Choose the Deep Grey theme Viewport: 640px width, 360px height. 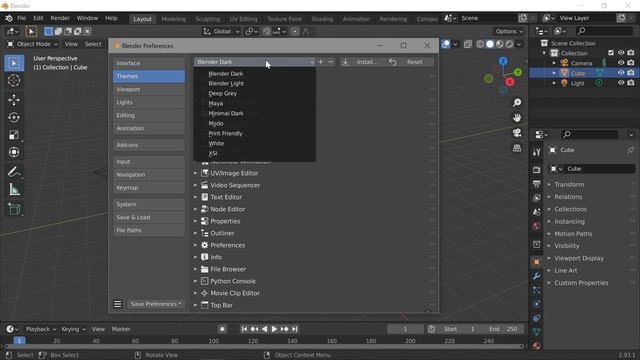(x=222, y=93)
